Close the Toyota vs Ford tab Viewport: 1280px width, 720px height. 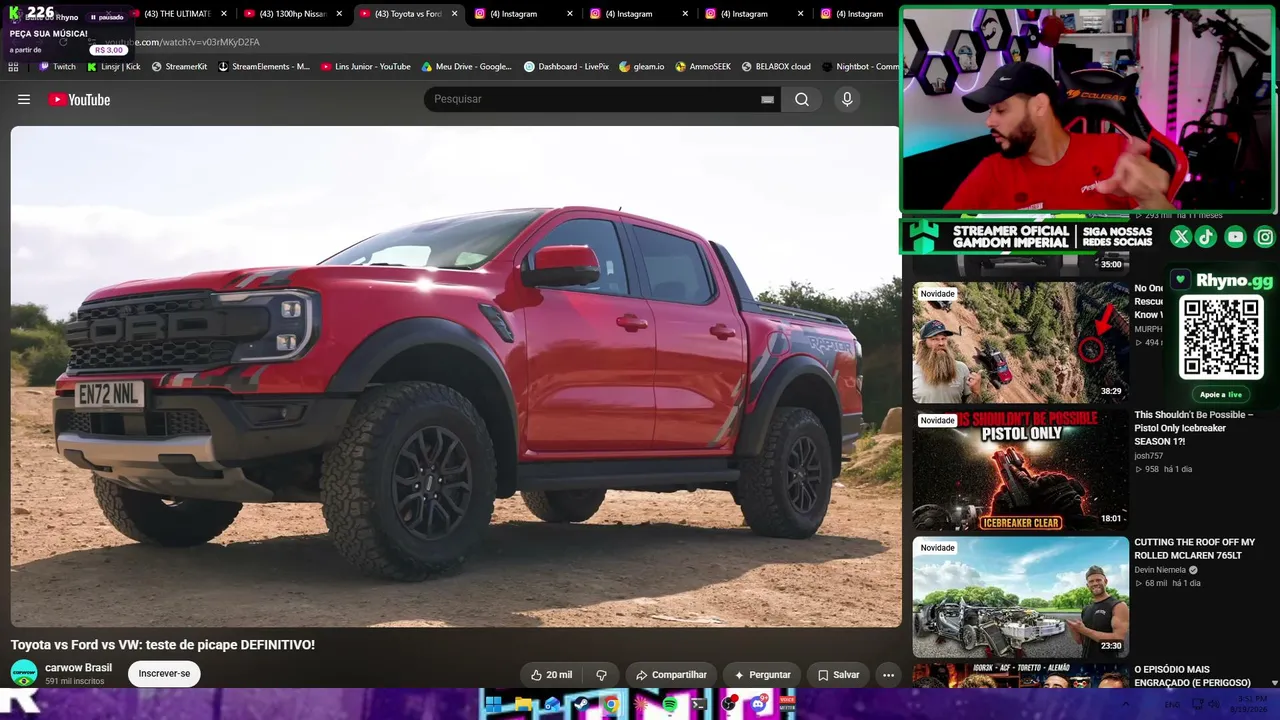coord(455,14)
